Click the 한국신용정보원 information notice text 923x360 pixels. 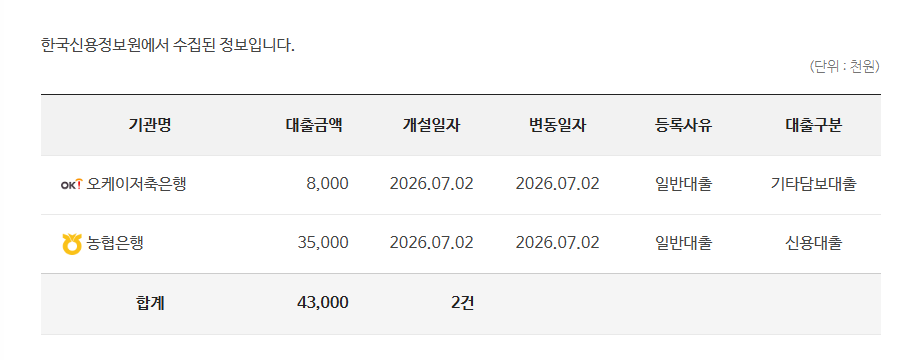pos(168,45)
